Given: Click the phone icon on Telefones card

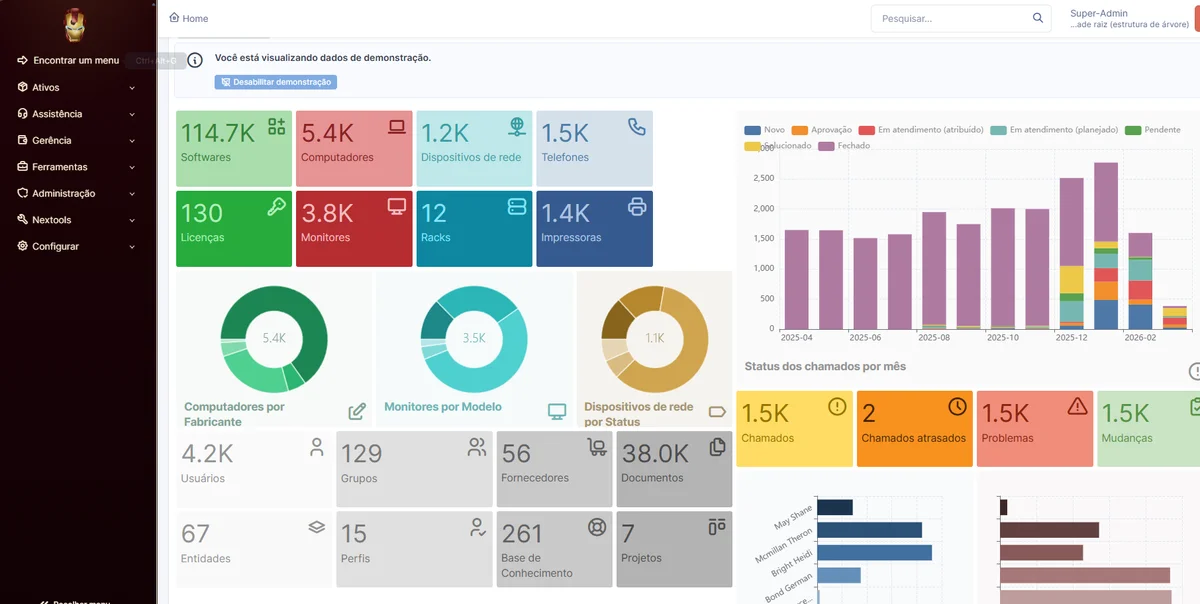Looking at the screenshot, I should click(637, 127).
